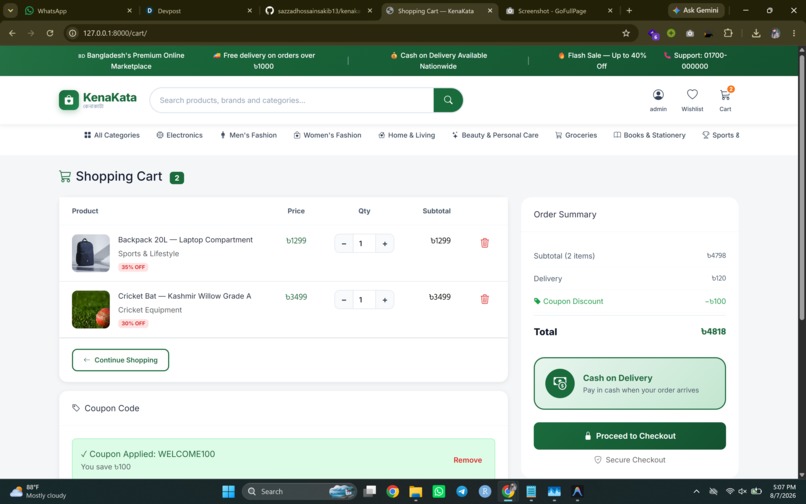The width and height of the screenshot is (806, 504).
Task: Click the Flash Sale — Up to 40% Off banner text
Action: click(x=602, y=61)
